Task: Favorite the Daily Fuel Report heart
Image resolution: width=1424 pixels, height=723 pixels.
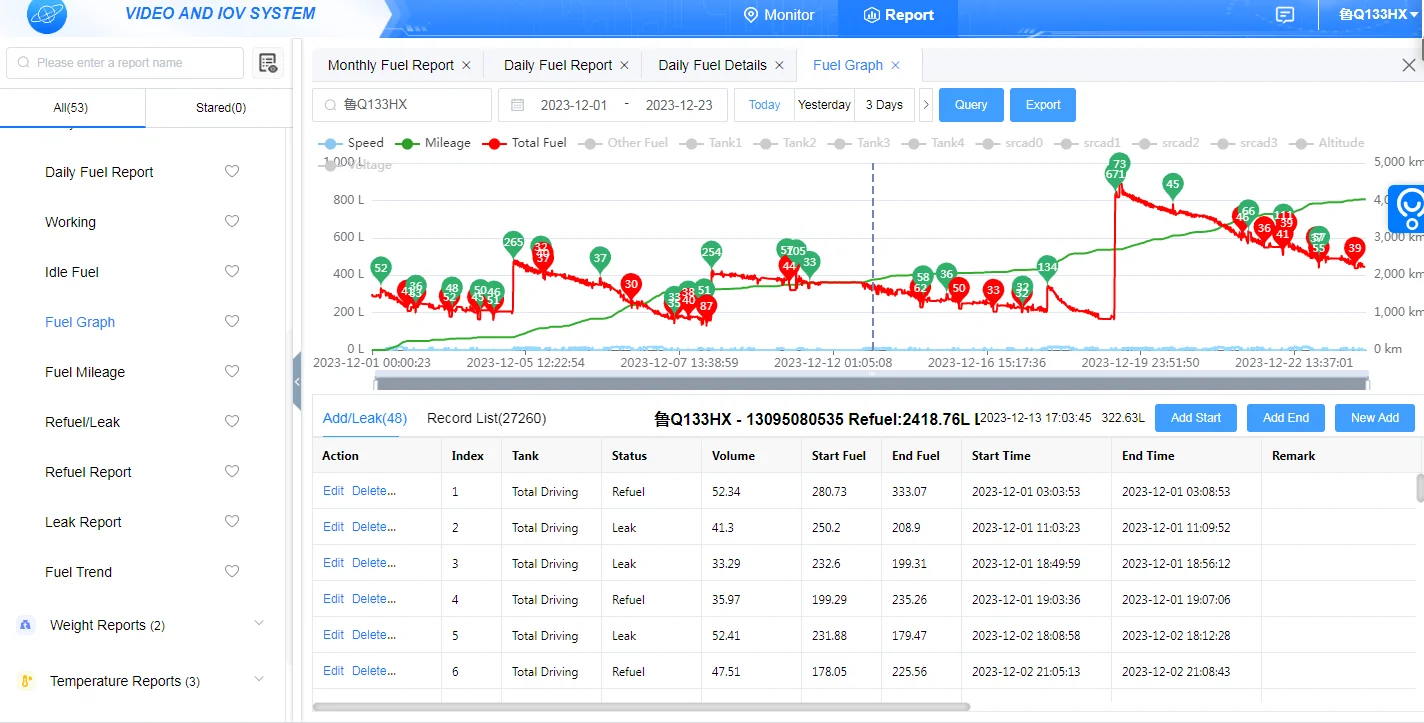Action: pyautogui.click(x=232, y=172)
